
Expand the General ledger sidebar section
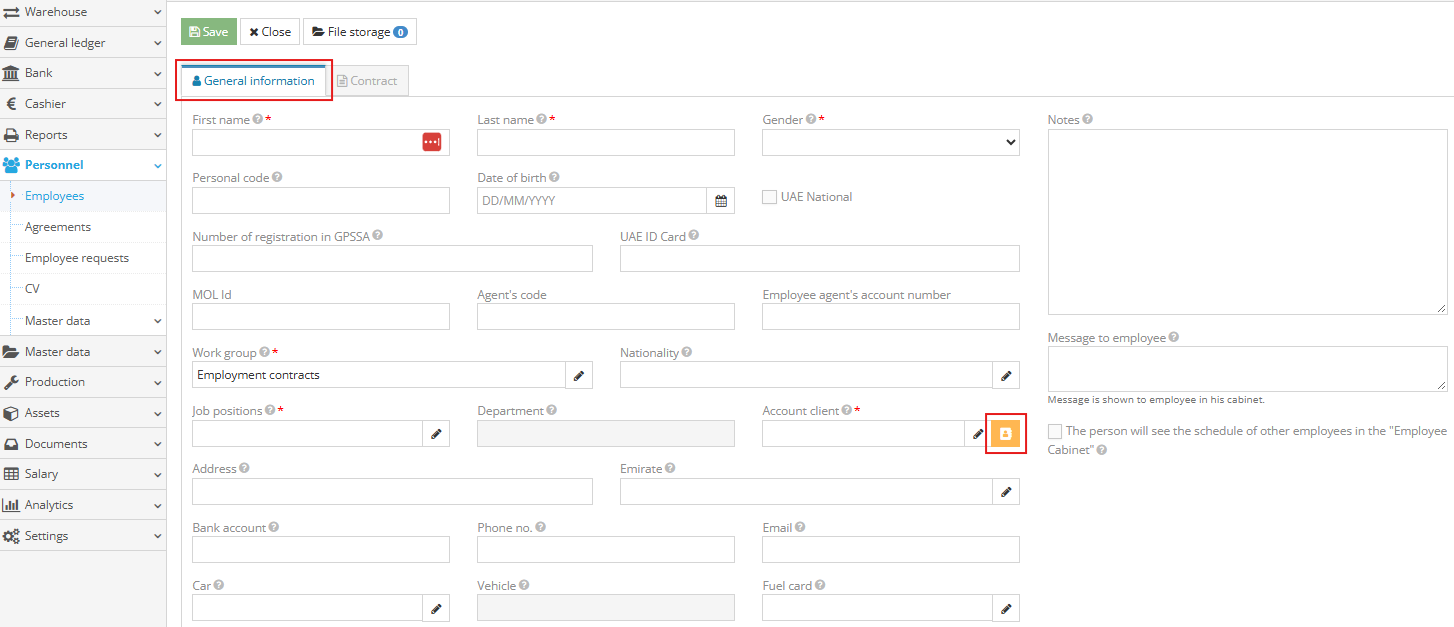click(83, 43)
